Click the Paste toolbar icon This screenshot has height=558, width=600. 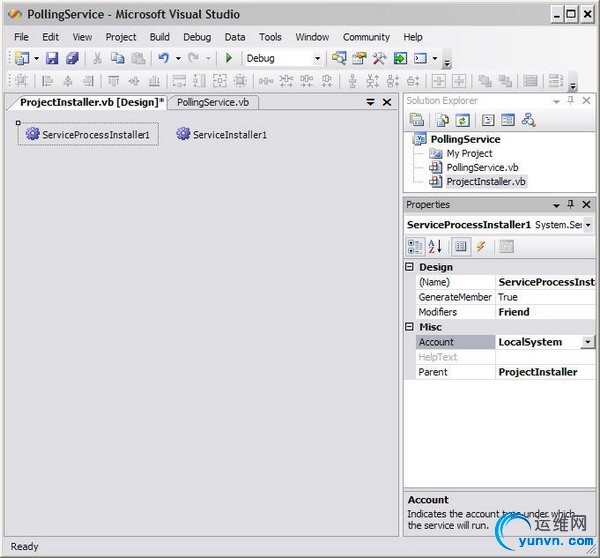pos(138,58)
